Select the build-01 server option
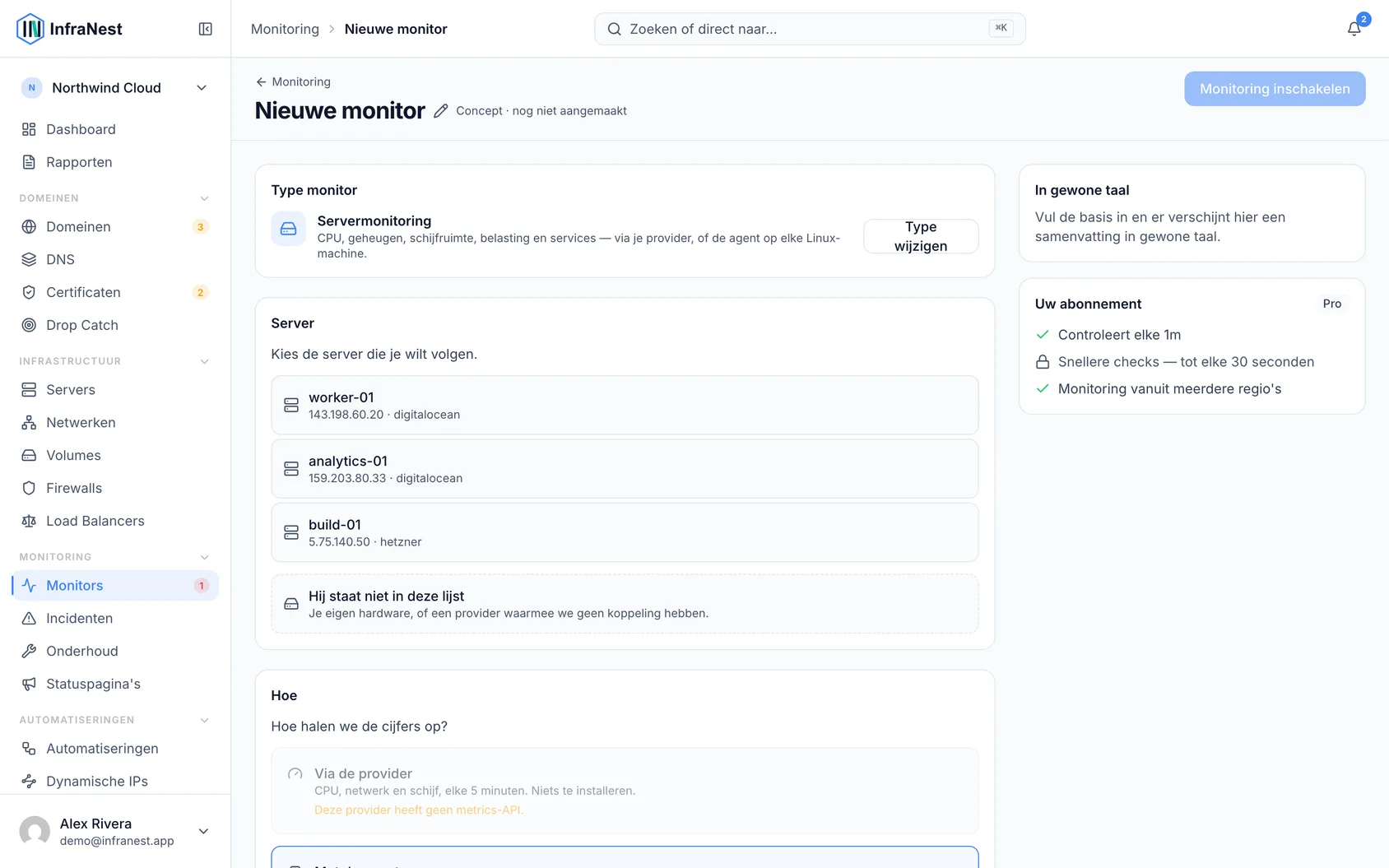This screenshot has width=1389, height=868. point(625,532)
